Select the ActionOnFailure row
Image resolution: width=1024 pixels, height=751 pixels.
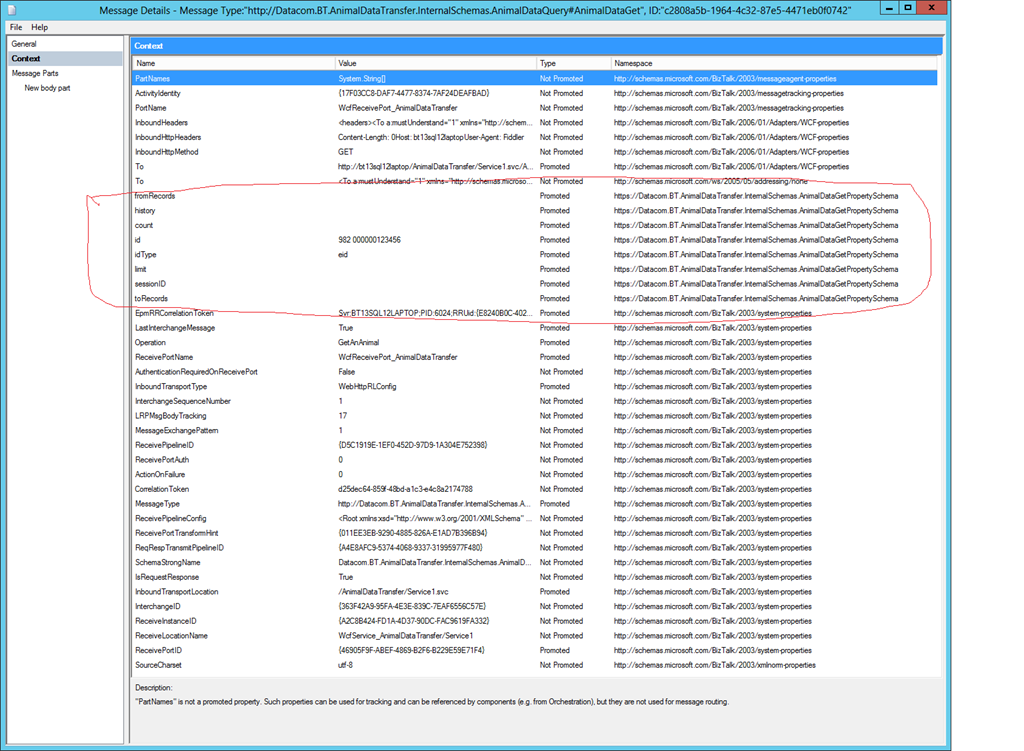(x=535, y=474)
